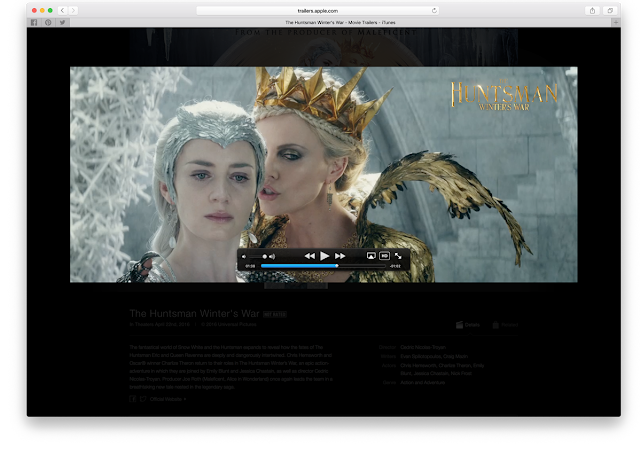
Task: Go forward with Safari's forward arrow
Action: [73, 11]
